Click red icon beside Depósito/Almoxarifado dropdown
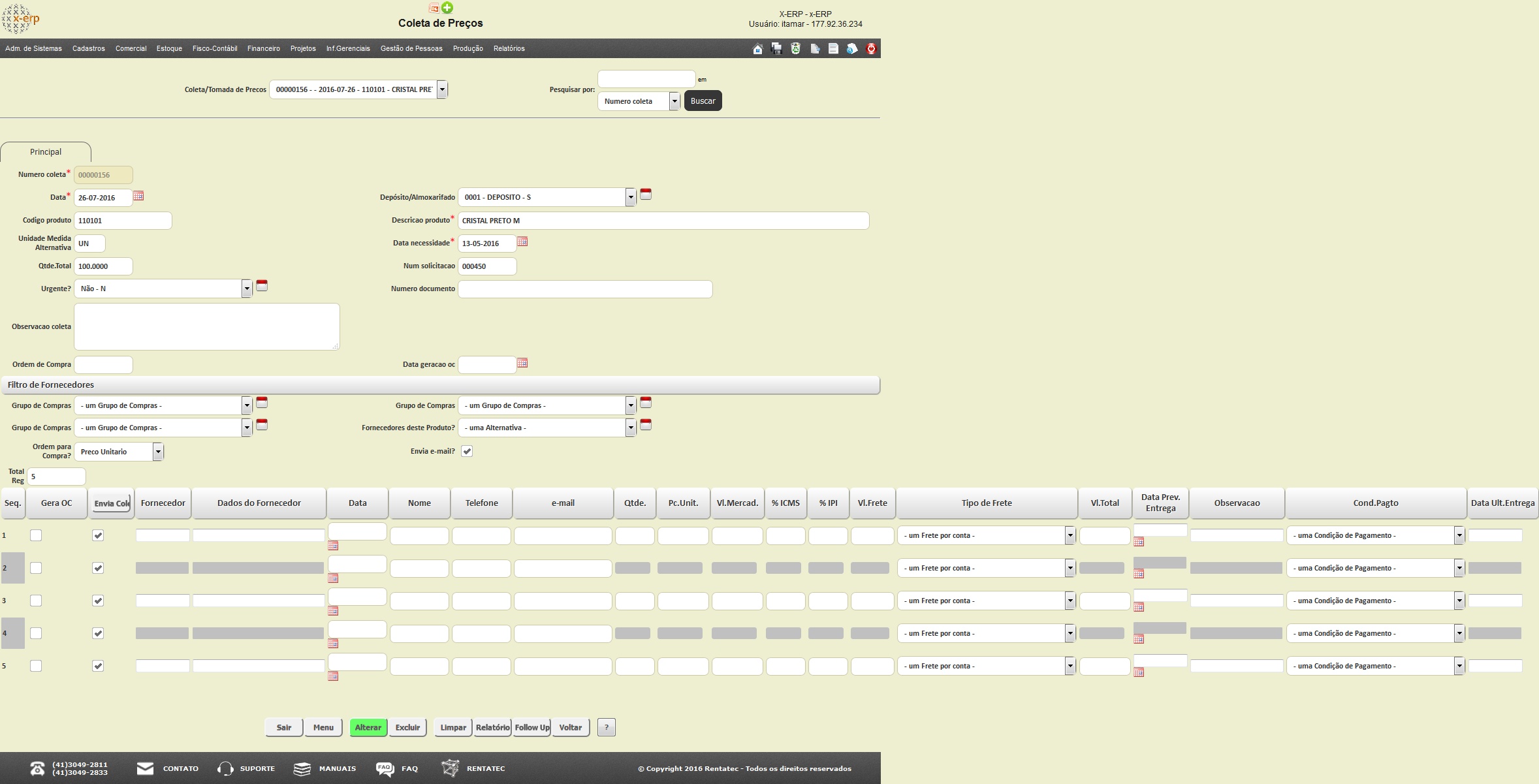1539x784 pixels. [x=646, y=195]
